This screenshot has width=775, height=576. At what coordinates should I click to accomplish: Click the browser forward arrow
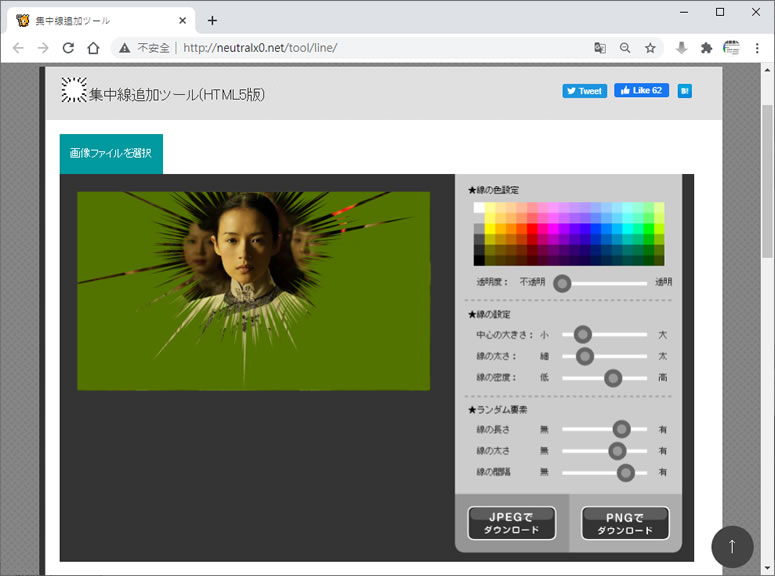pos(43,48)
